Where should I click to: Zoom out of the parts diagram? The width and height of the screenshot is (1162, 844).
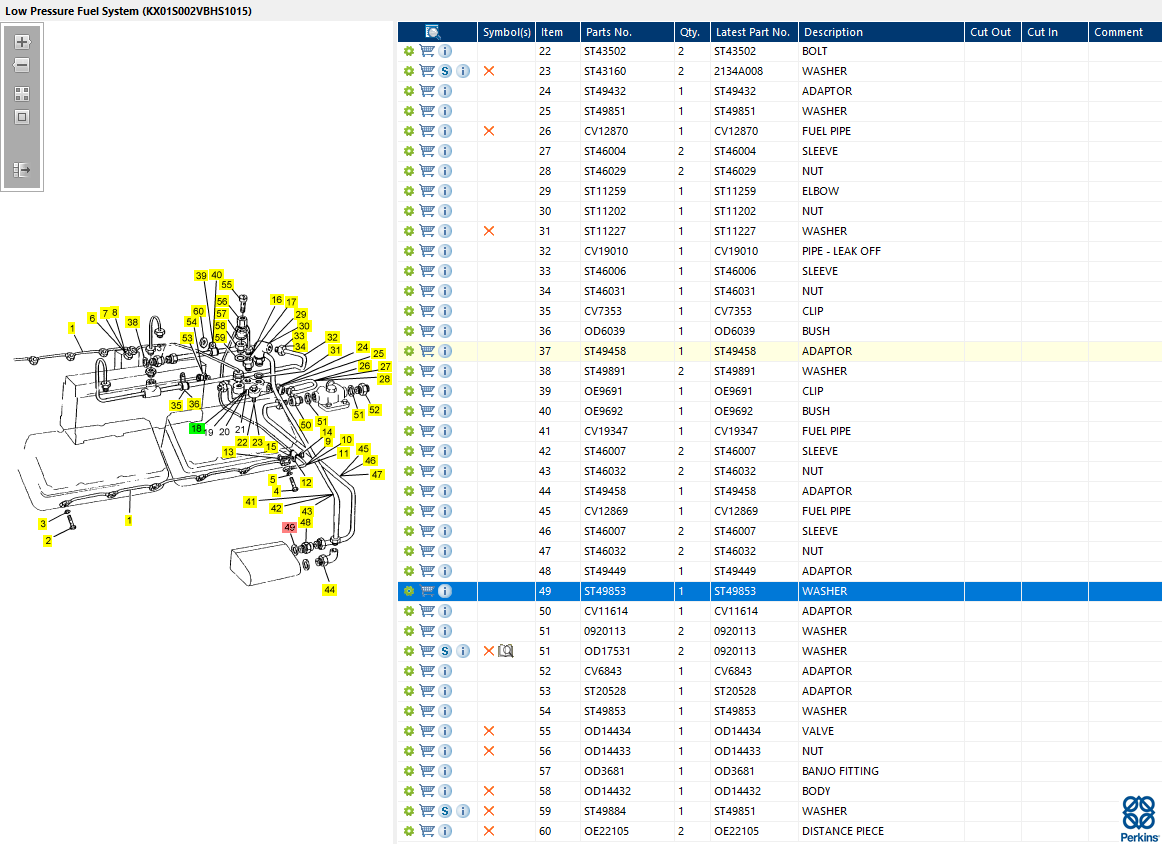[22, 65]
